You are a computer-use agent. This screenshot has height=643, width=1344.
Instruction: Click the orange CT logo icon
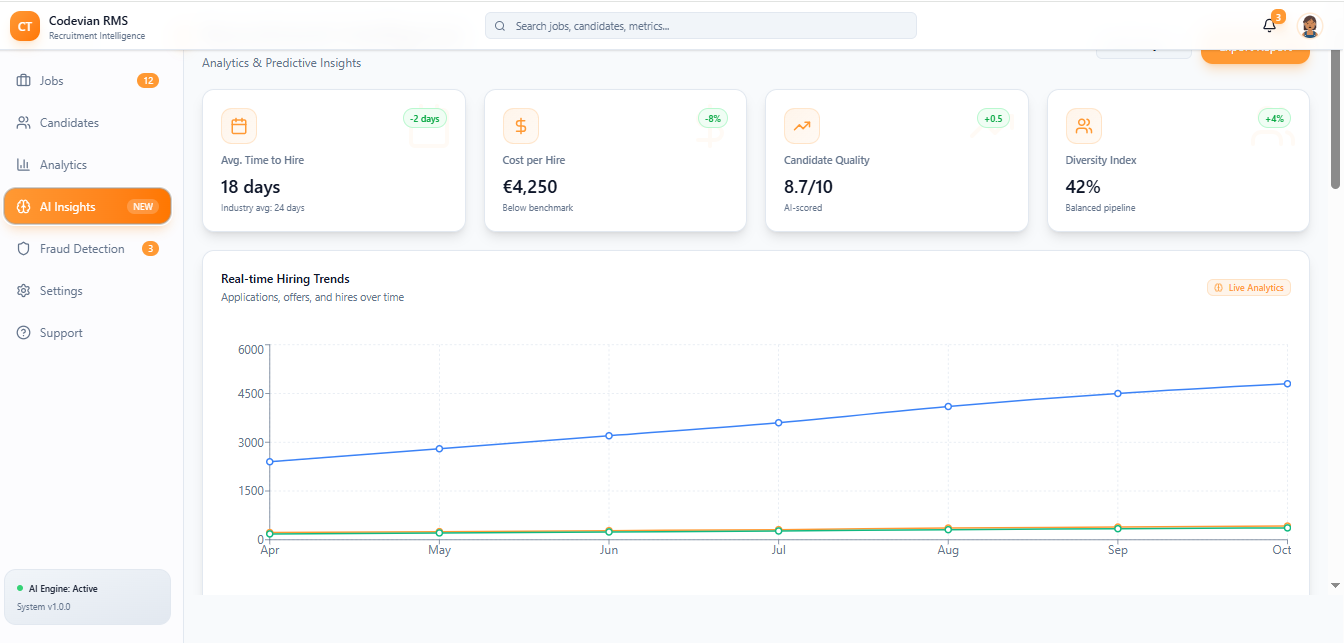coord(25,27)
